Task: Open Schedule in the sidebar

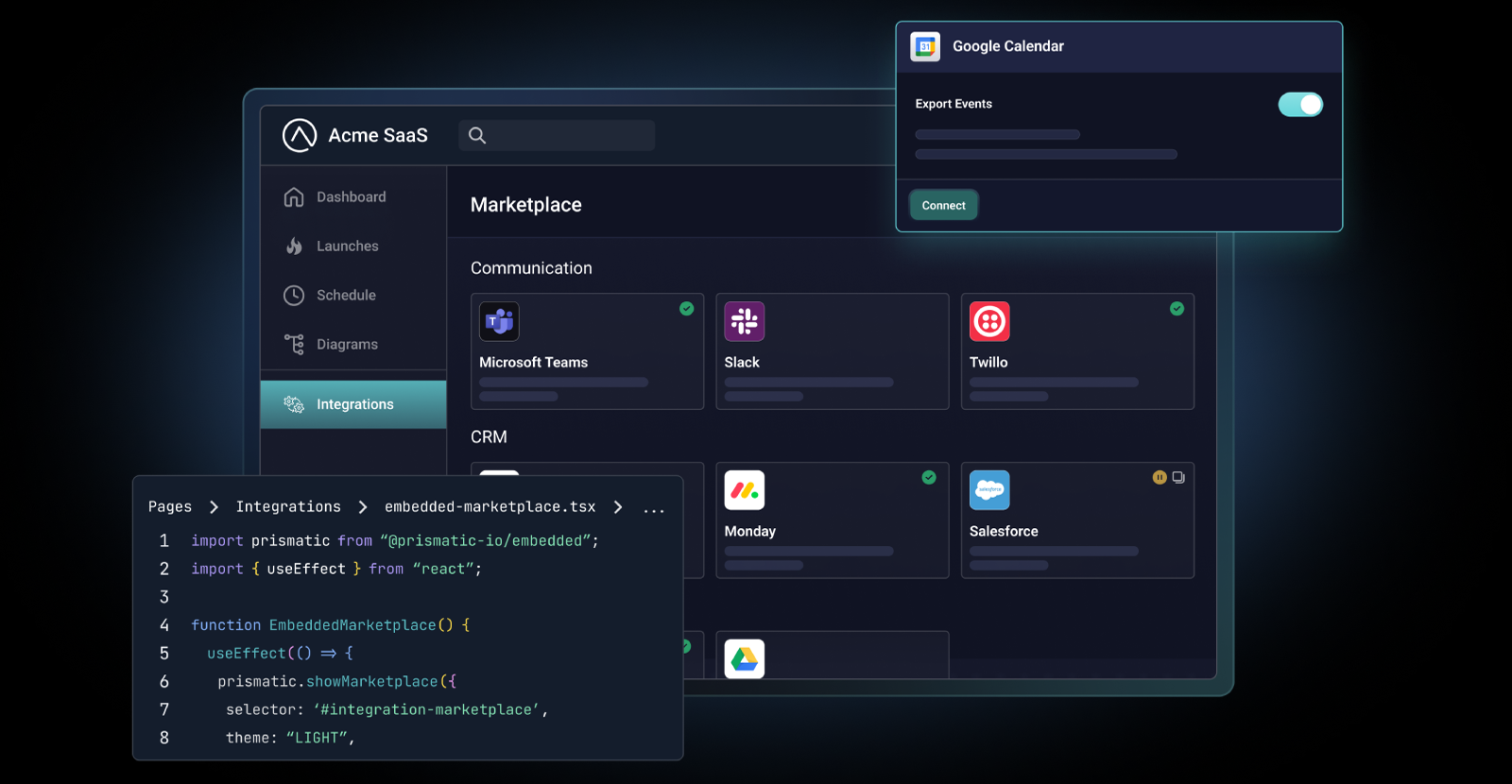Action: click(353, 295)
